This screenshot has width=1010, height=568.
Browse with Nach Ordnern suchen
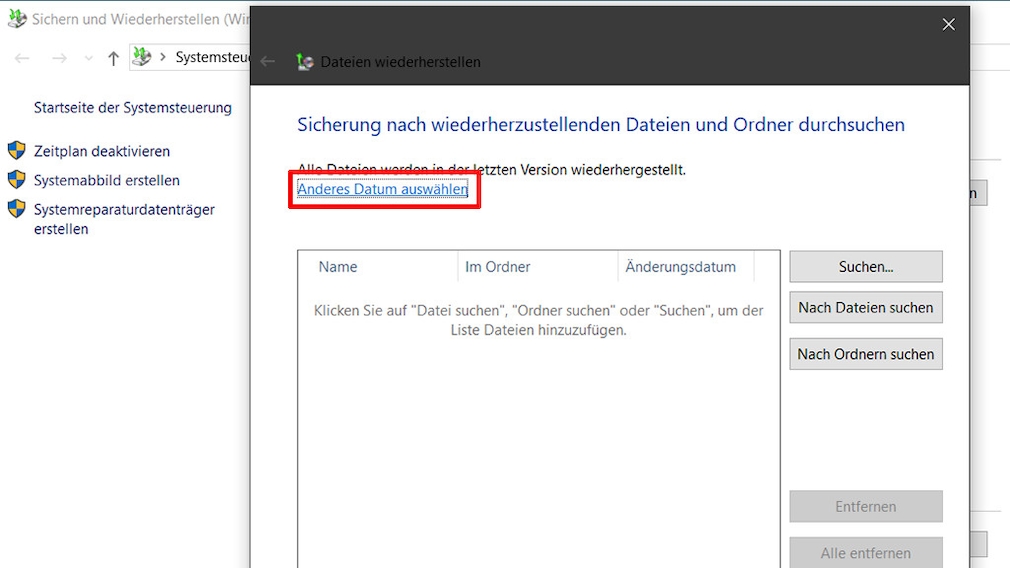[x=865, y=354]
